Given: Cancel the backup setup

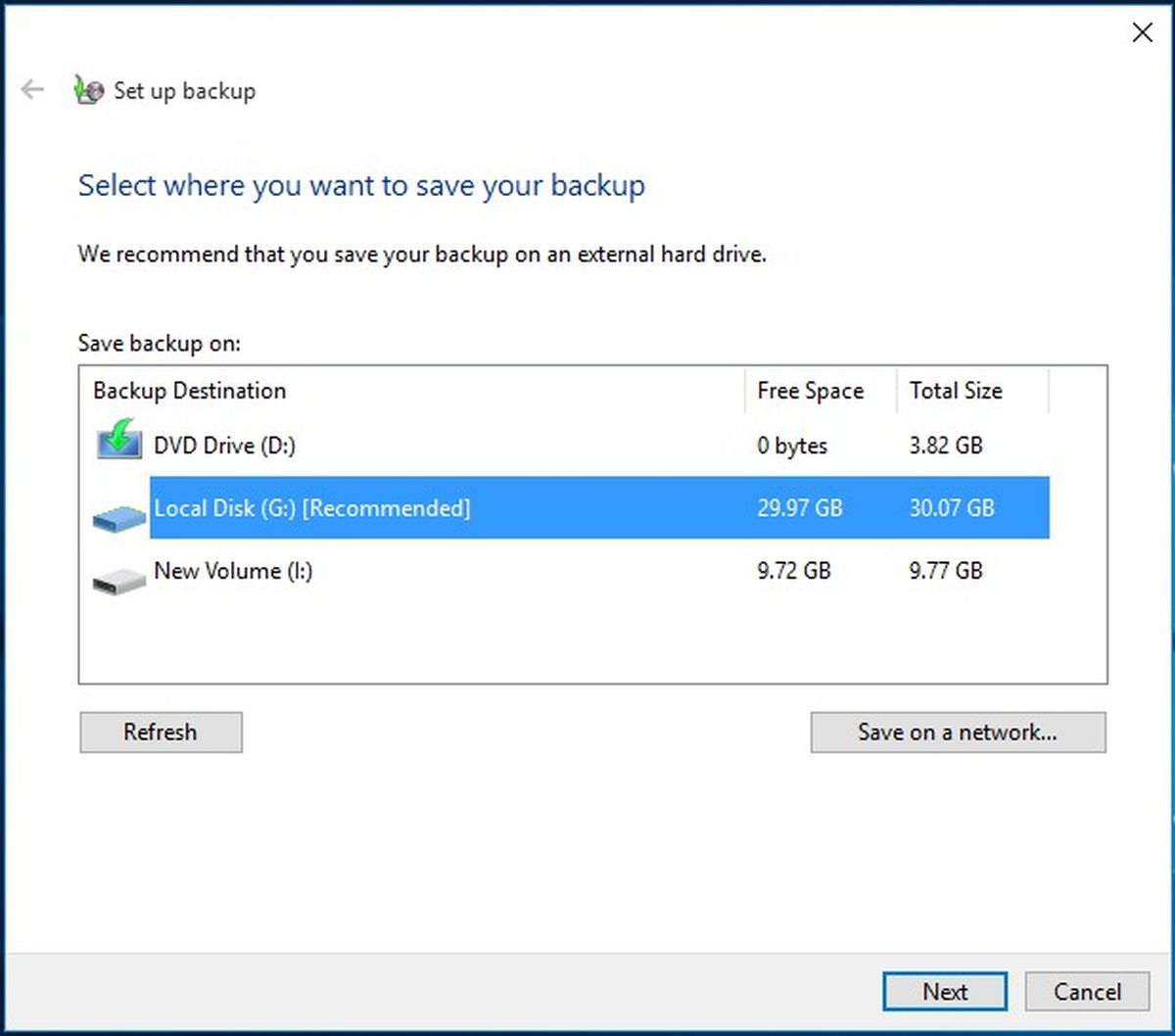Looking at the screenshot, I should 1087,991.
